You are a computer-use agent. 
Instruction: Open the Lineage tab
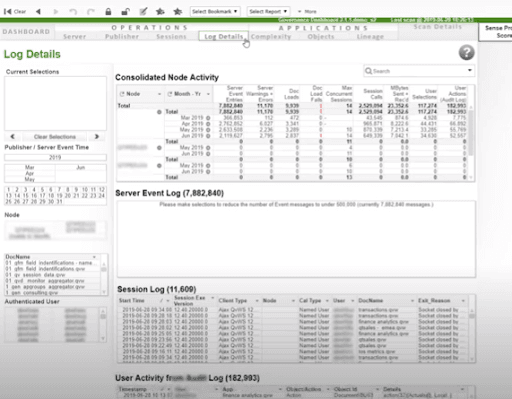(x=370, y=36)
